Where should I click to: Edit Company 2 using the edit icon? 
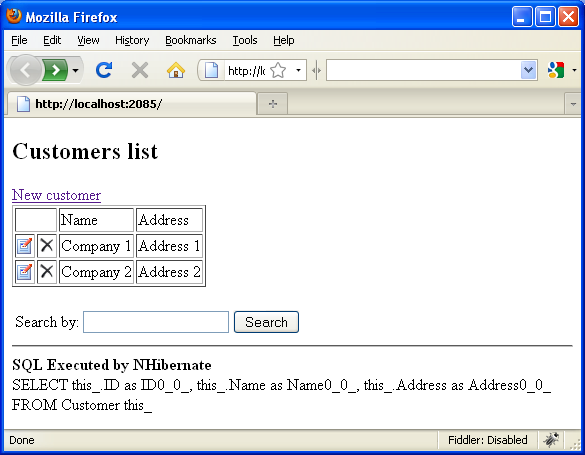(25, 272)
